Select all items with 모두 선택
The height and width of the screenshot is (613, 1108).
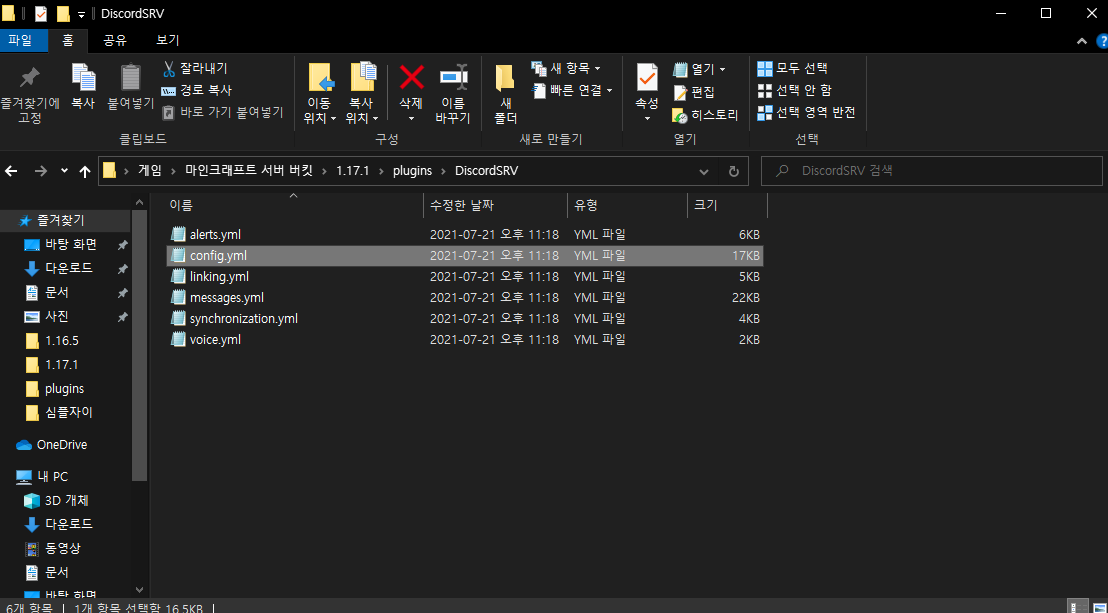(x=792, y=69)
